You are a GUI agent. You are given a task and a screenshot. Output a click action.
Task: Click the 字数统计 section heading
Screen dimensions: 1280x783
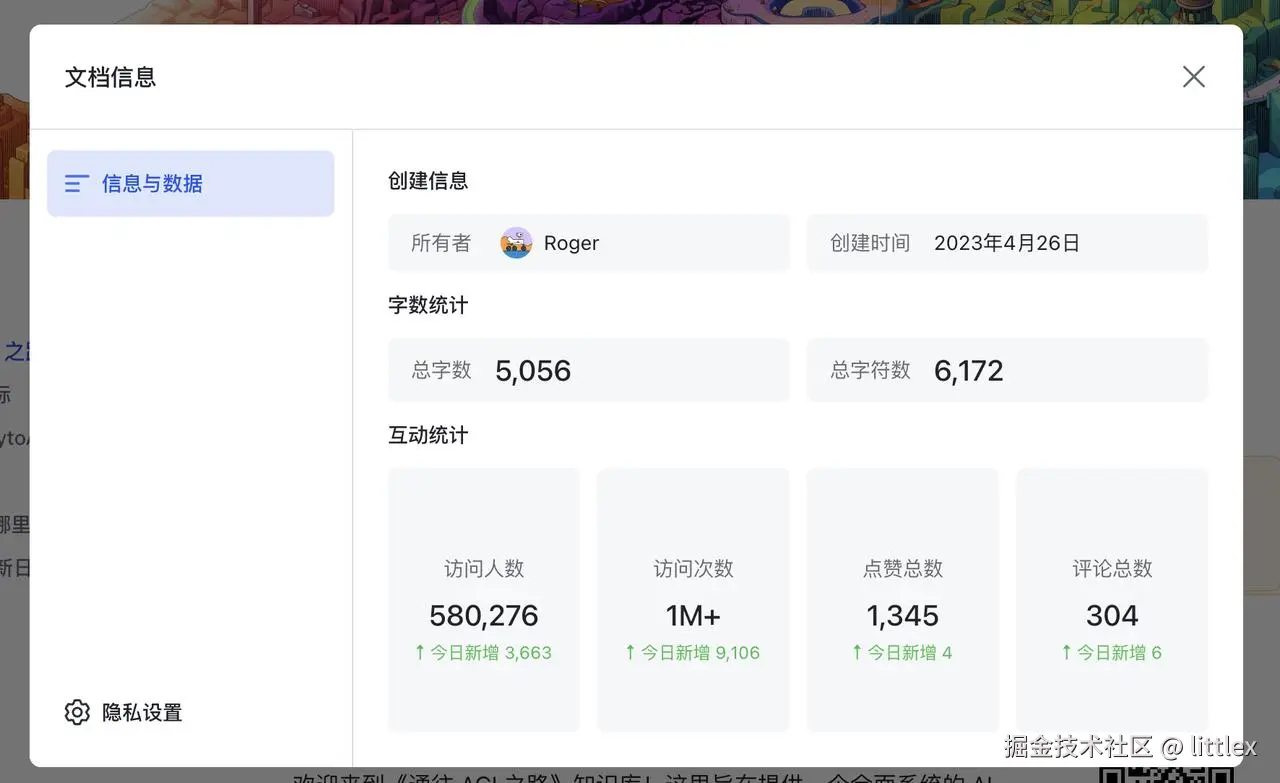[428, 305]
